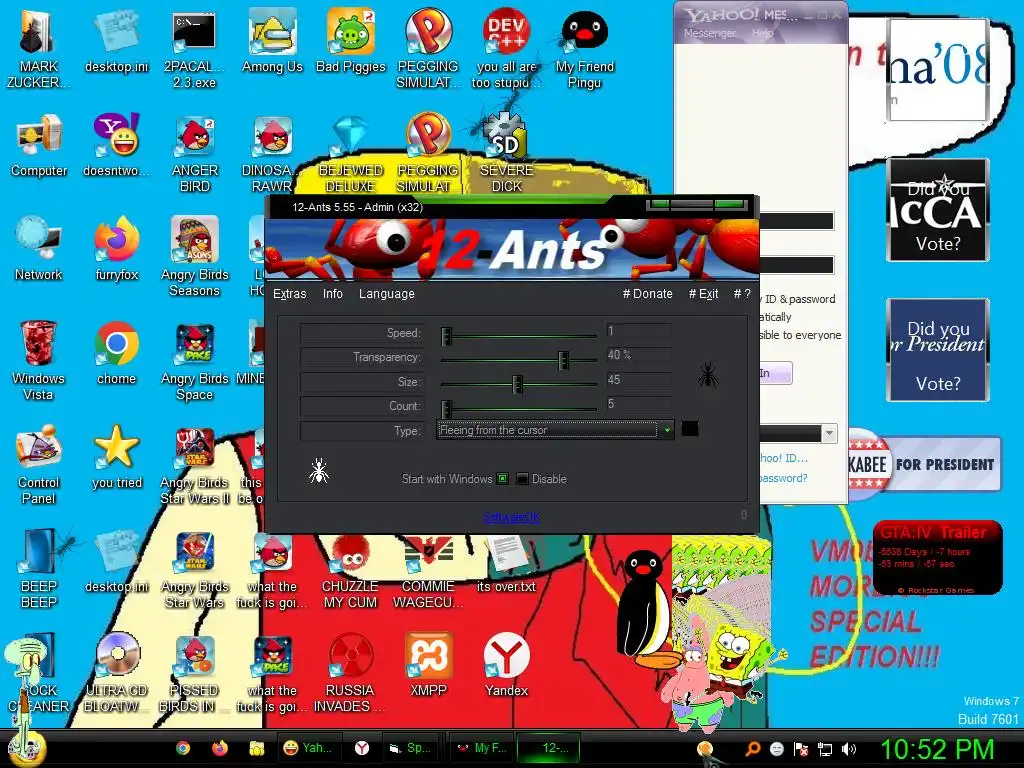Select the 2PACAL 2.3.exe shortcut
This screenshot has width=1024, height=768.
point(194,47)
